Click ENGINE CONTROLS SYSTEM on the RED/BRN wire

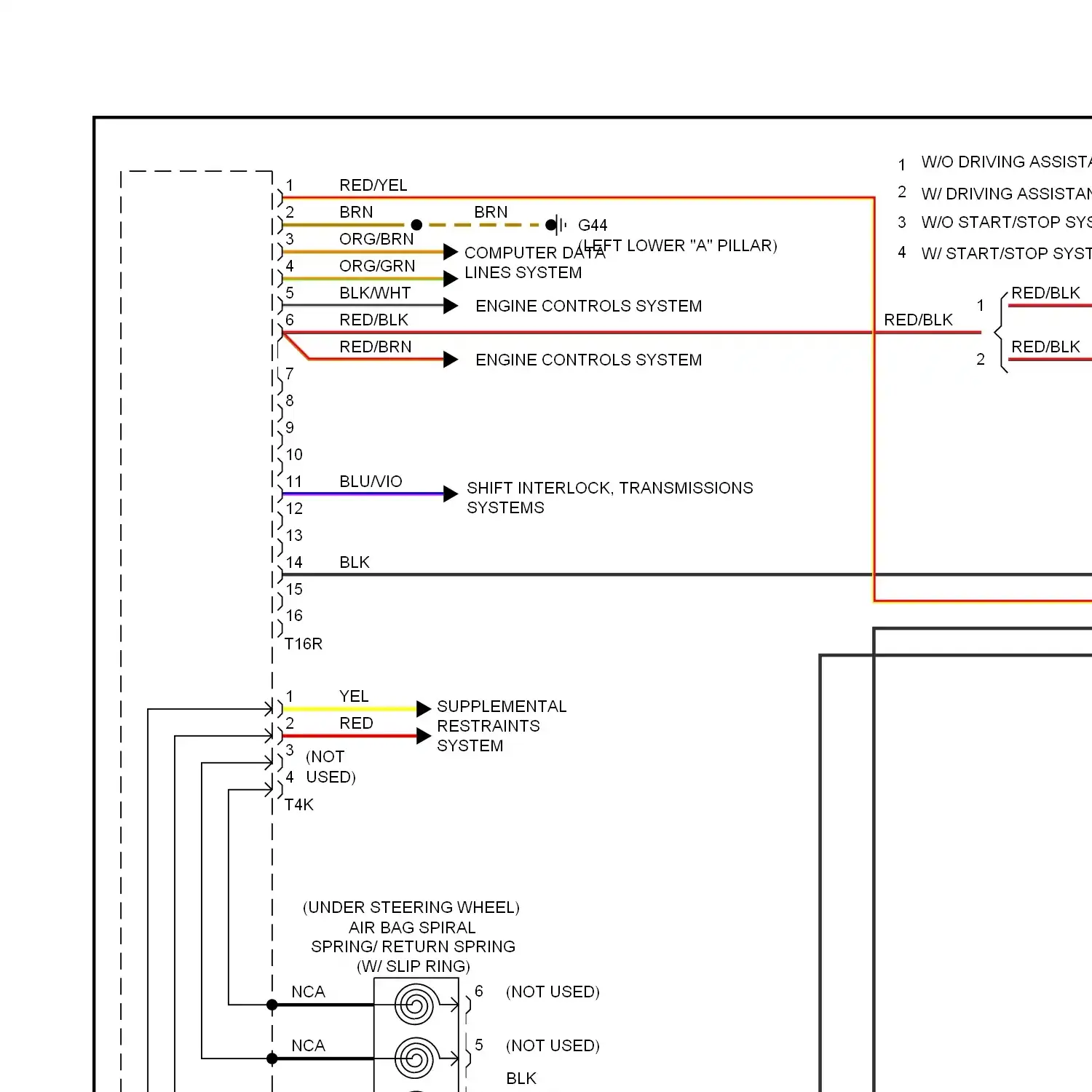589,360
